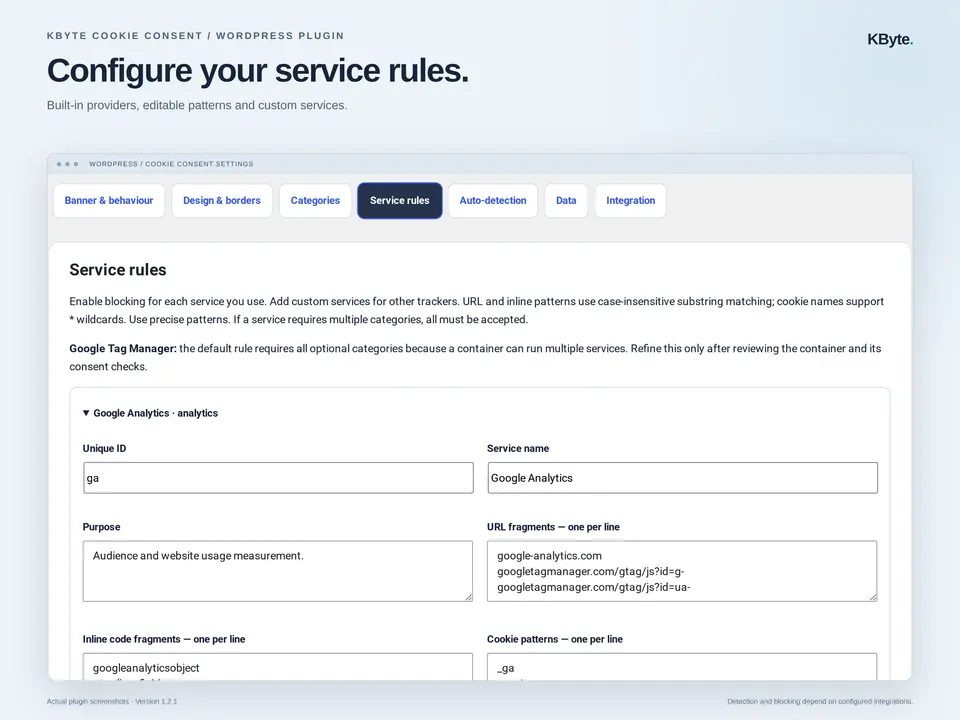Edit the Service name field

683,478
